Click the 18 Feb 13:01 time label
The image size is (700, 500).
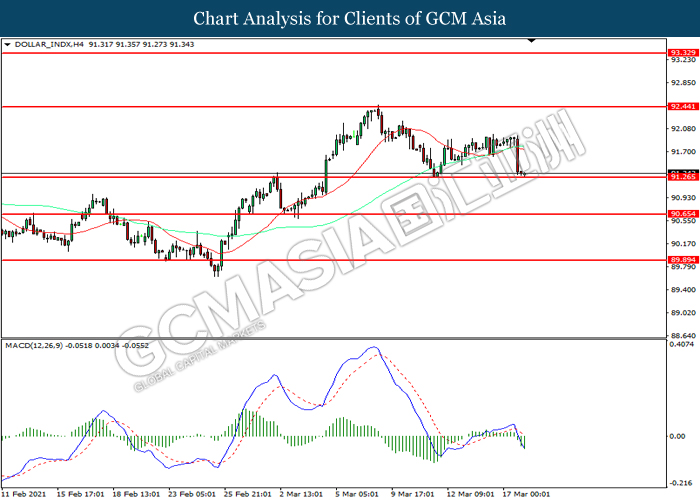point(136,494)
